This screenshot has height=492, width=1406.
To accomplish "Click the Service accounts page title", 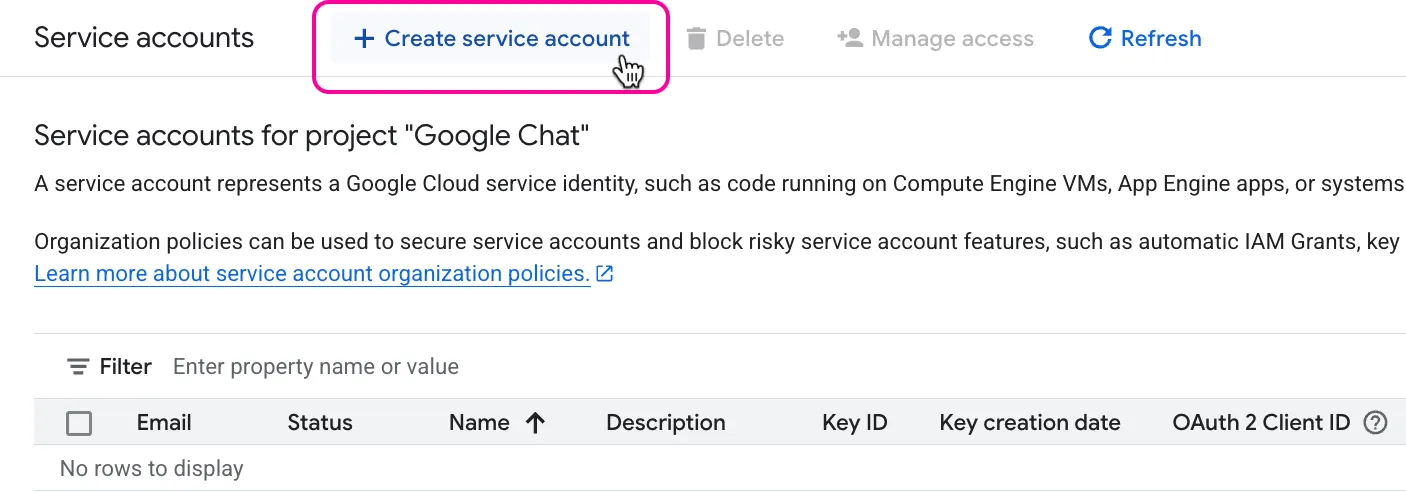I will tap(144, 38).
